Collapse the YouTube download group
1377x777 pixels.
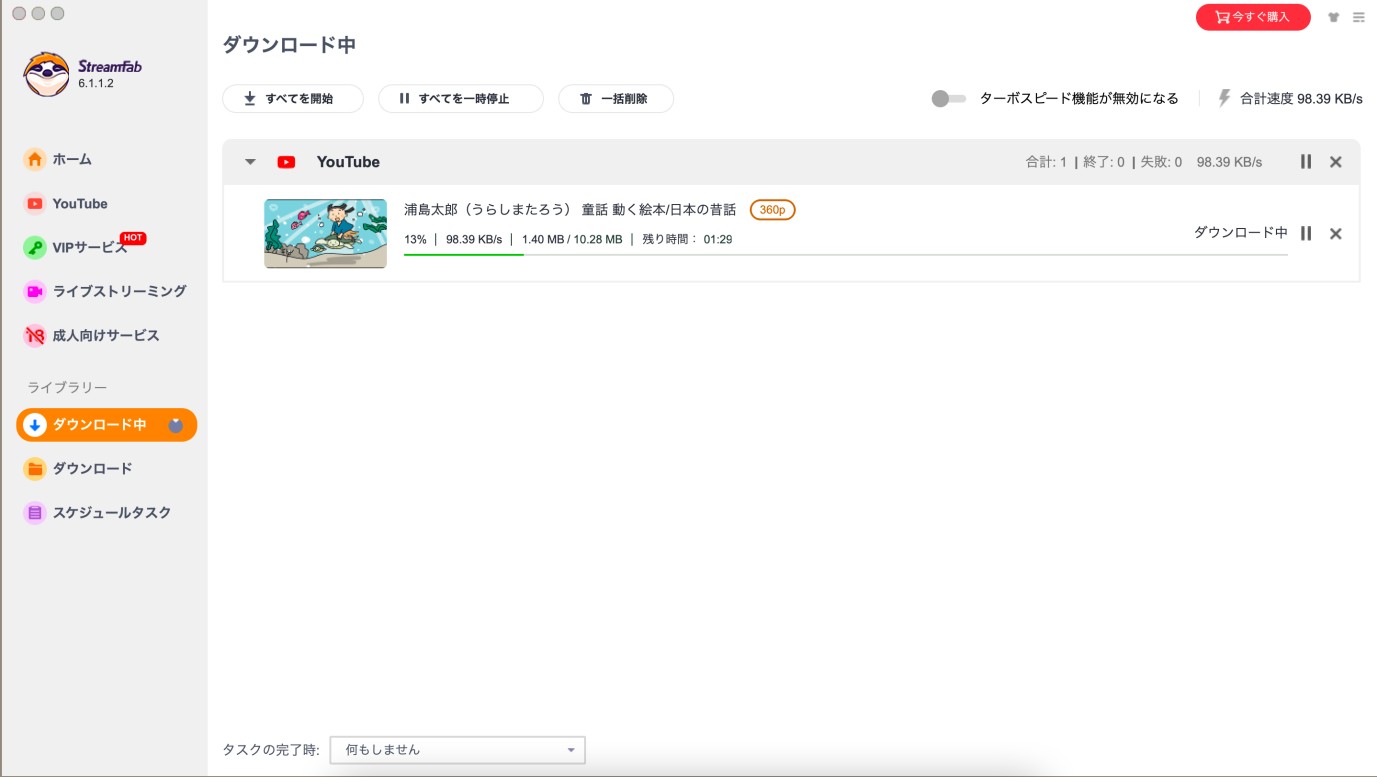(x=251, y=162)
